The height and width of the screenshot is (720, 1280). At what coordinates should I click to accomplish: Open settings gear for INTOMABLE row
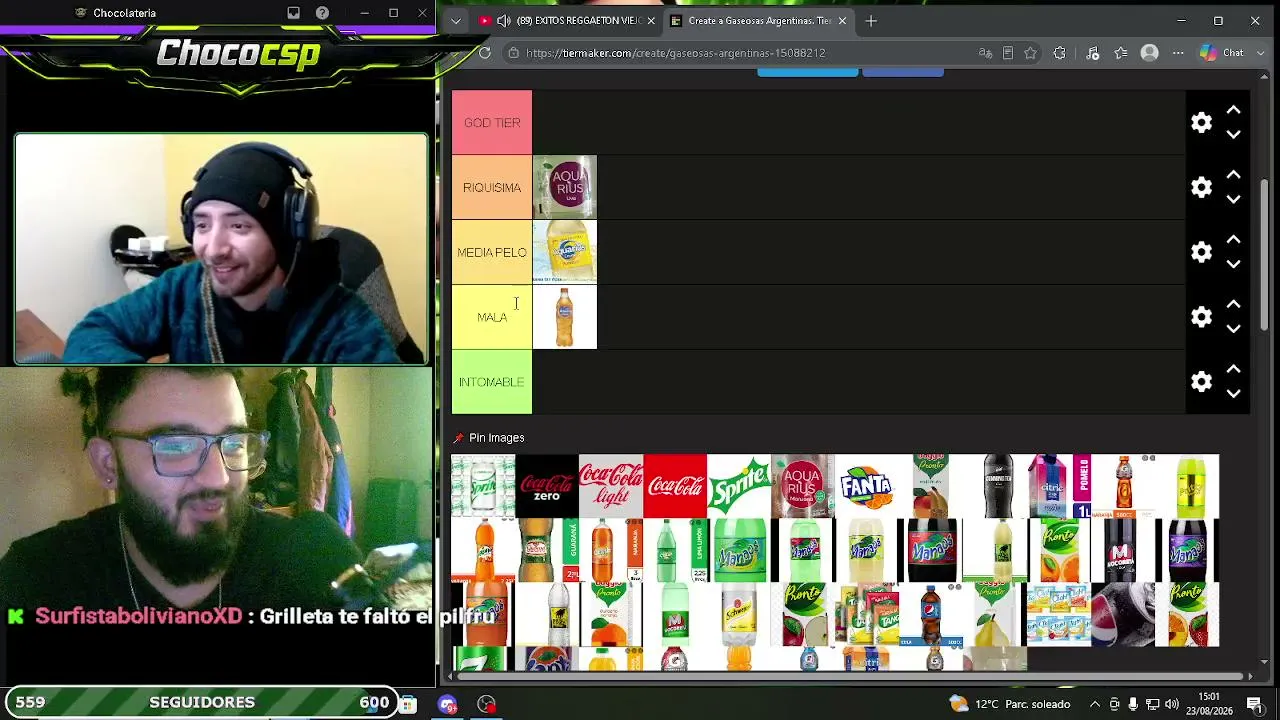(x=1201, y=382)
